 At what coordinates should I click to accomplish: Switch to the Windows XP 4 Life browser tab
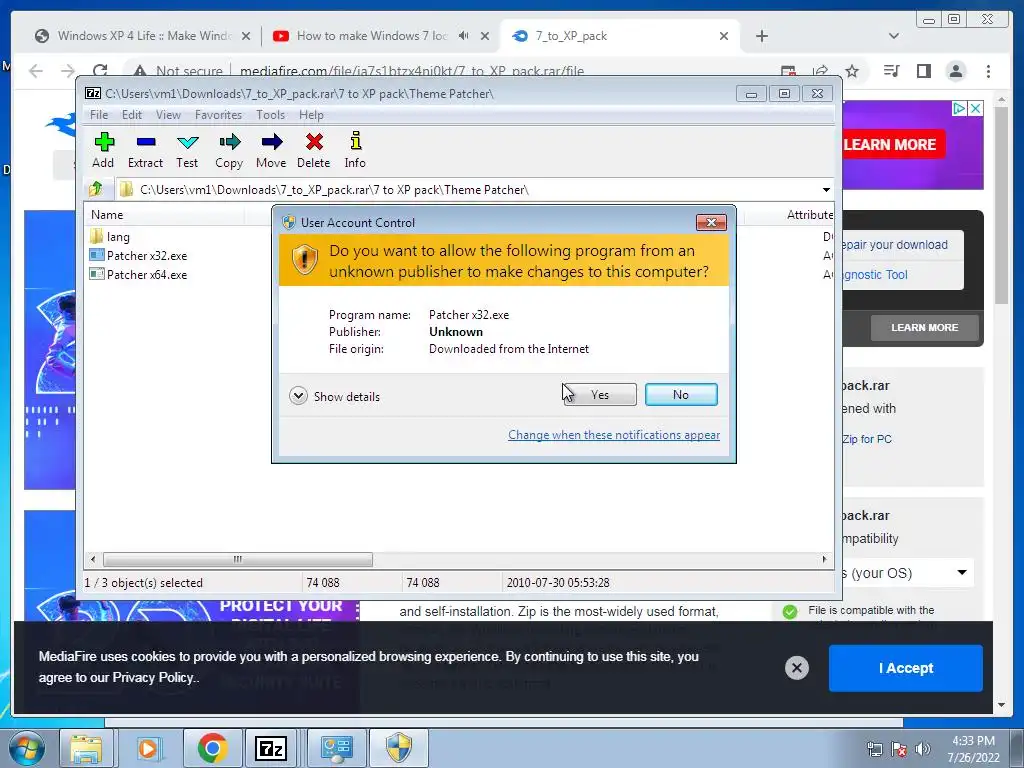click(142, 36)
